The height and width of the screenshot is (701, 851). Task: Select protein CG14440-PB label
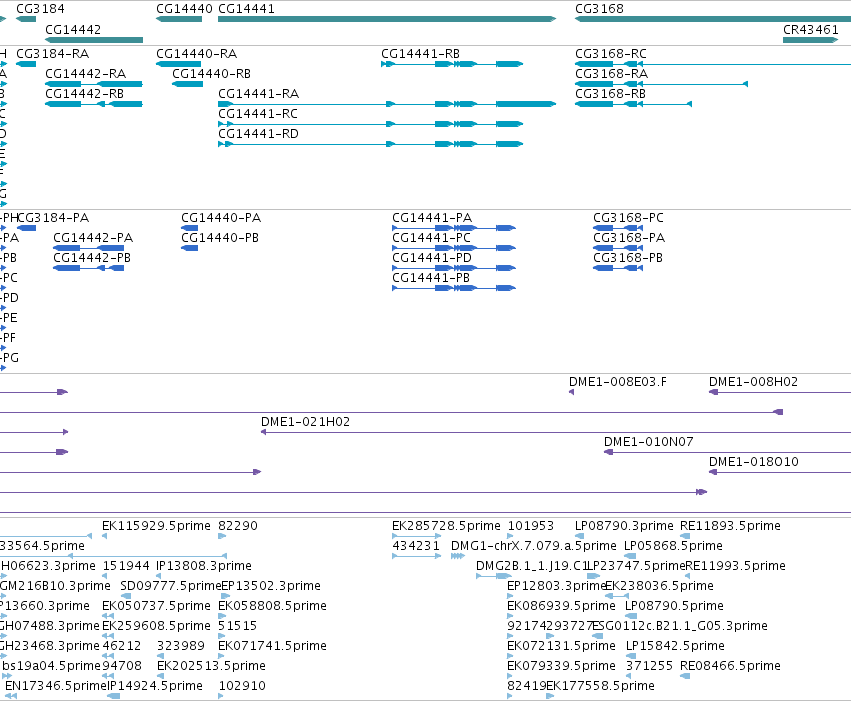(220, 238)
